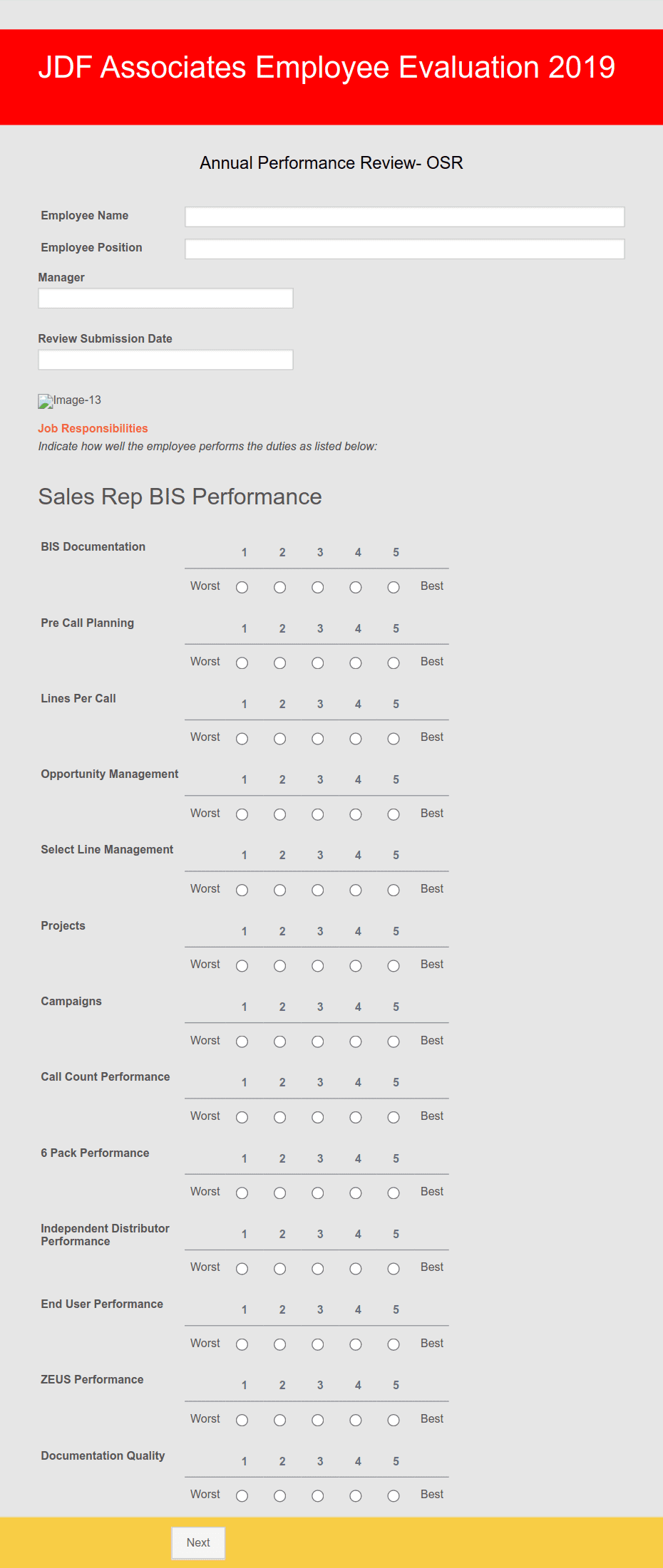663x1568 pixels.
Task: Select rating 5 for End User Performance
Action: click(394, 1344)
